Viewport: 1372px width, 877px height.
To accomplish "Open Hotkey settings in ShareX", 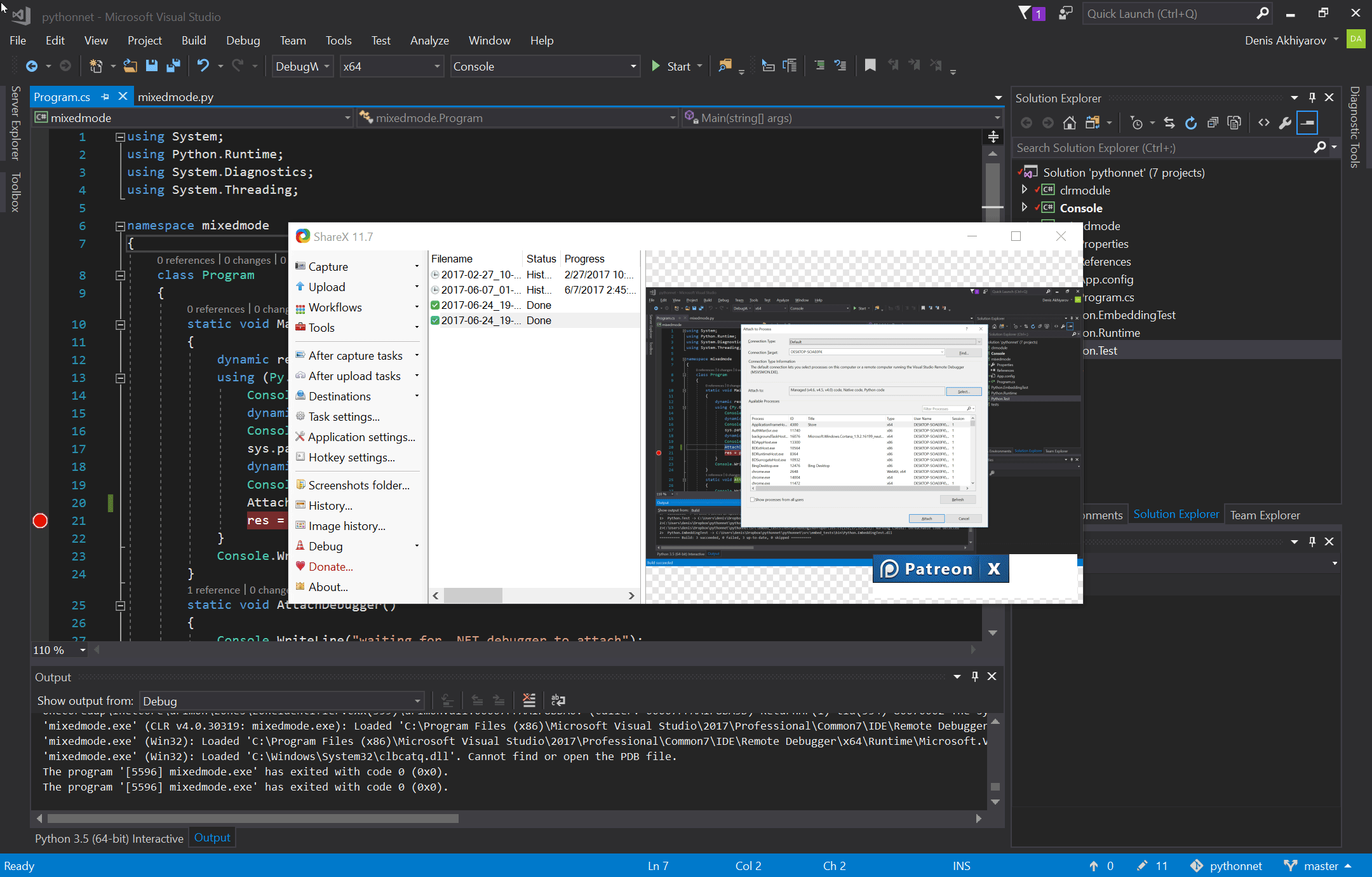I will tap(351, 458).
